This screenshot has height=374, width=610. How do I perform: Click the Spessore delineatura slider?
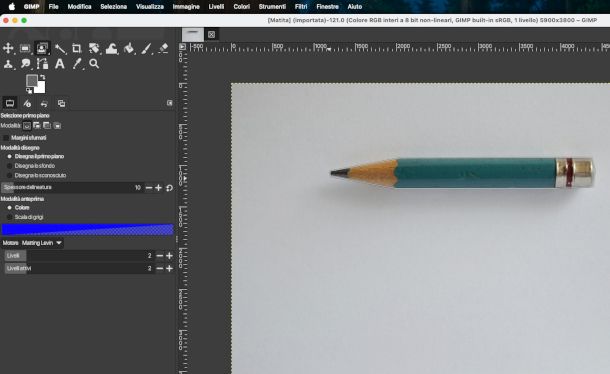[72, 188]
